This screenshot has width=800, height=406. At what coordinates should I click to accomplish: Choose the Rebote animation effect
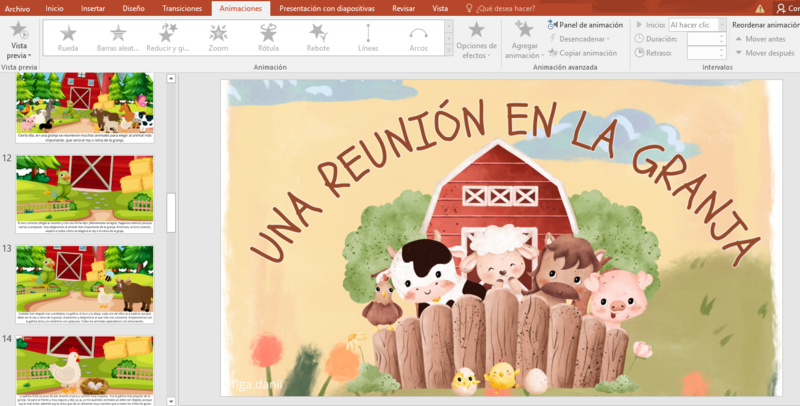[x=318, y=38]
